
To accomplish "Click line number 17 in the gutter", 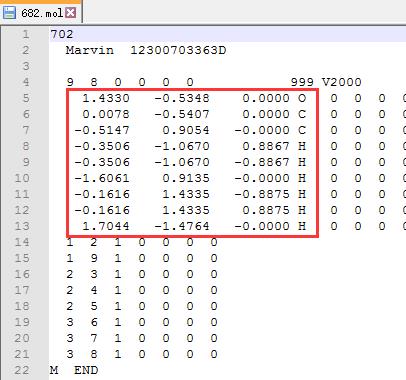I will (22, 290).
